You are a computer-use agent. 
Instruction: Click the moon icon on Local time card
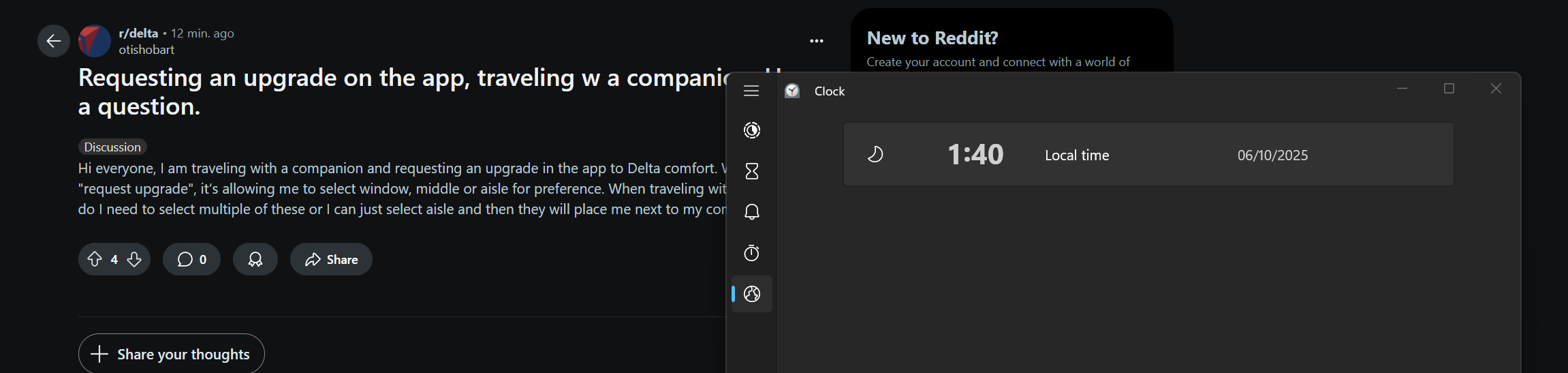click(875, 155)
